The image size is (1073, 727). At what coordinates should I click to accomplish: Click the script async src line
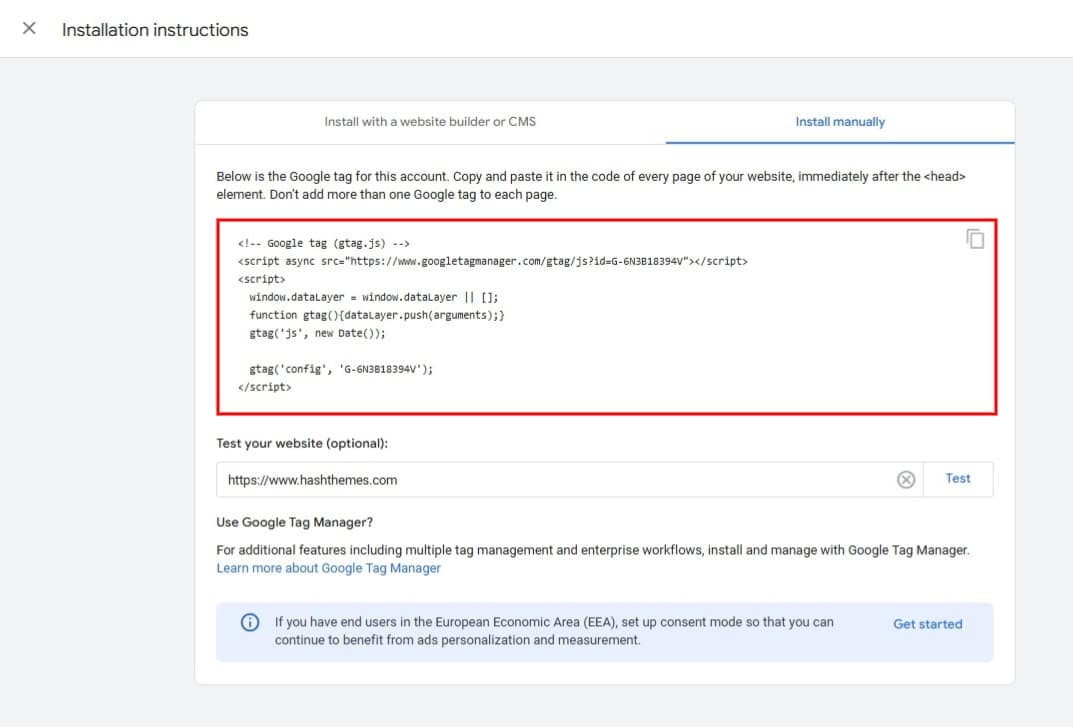(x=493, y=262)
